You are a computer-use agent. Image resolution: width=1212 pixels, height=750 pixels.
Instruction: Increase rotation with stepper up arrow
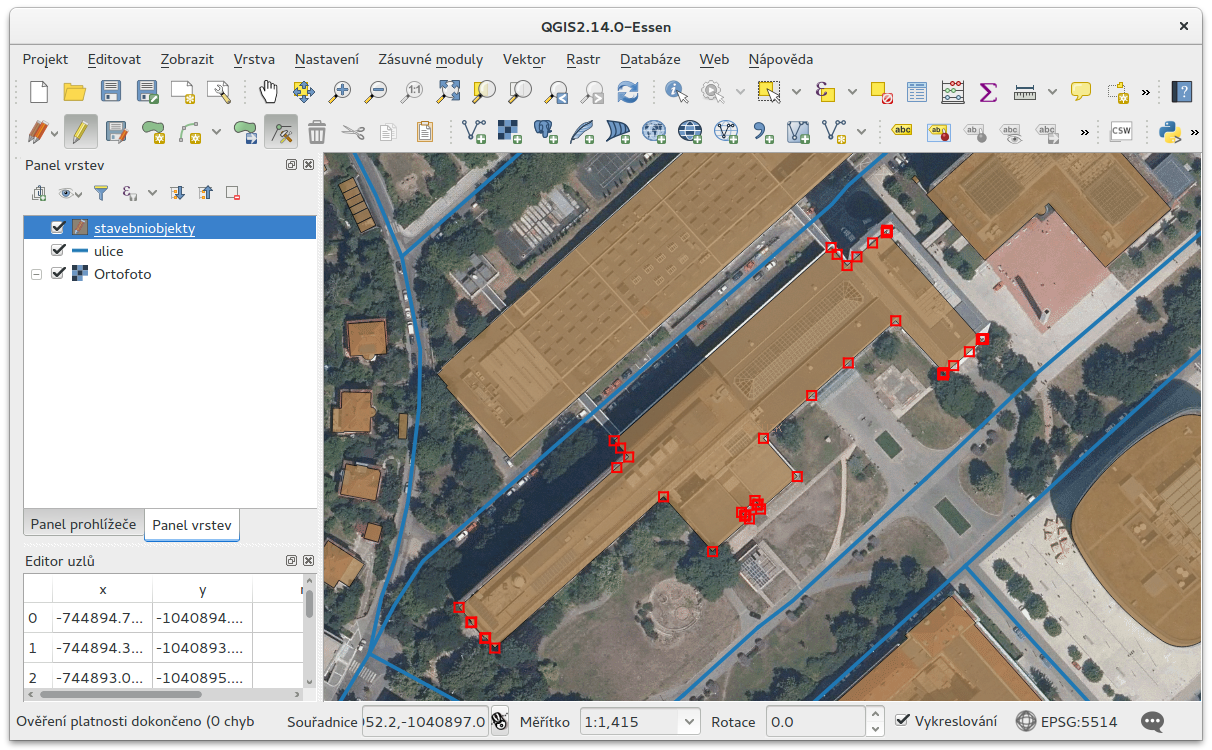[x=875, y=714]
